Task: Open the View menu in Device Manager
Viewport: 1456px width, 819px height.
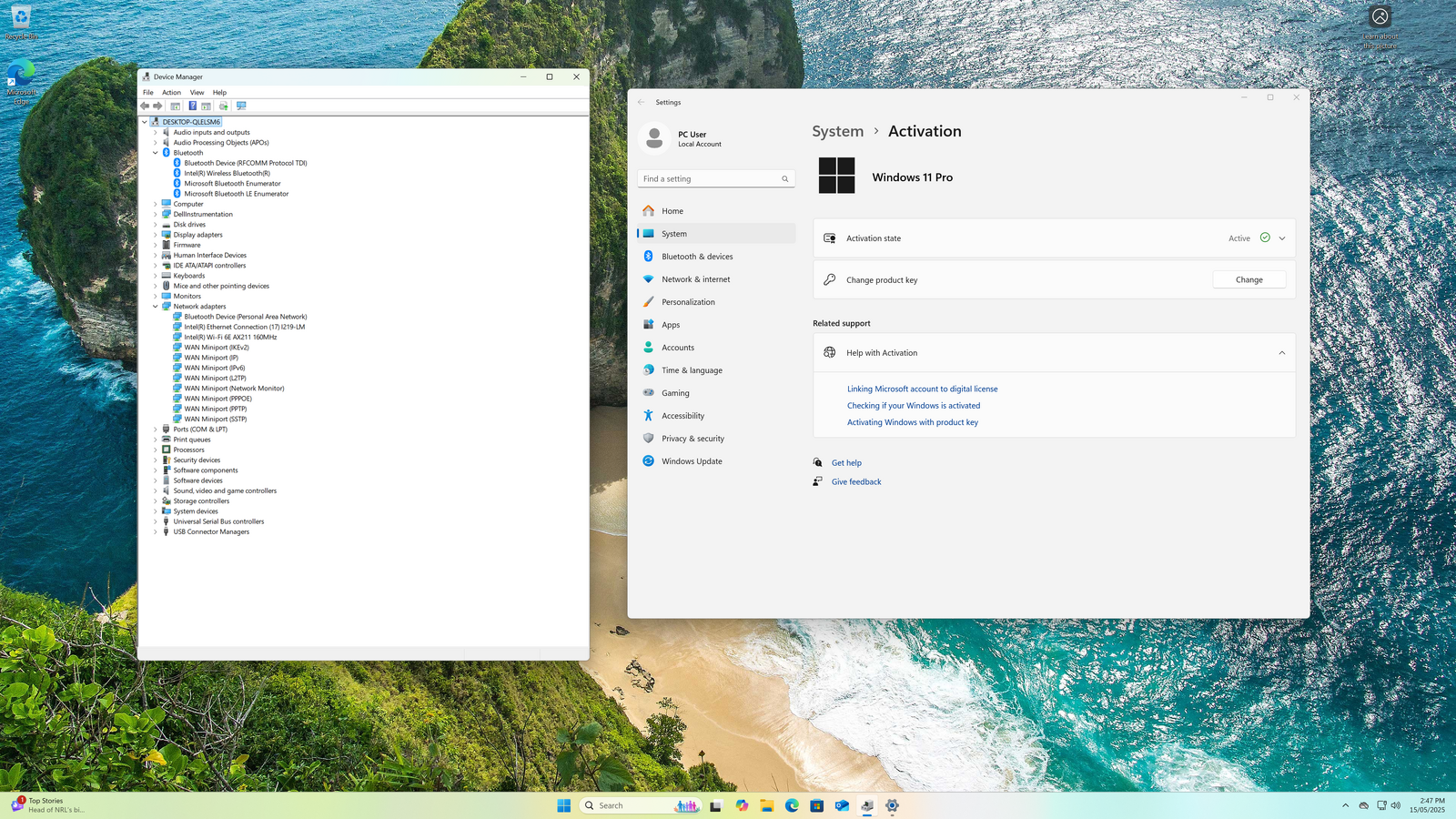Action: click(197, 92)
